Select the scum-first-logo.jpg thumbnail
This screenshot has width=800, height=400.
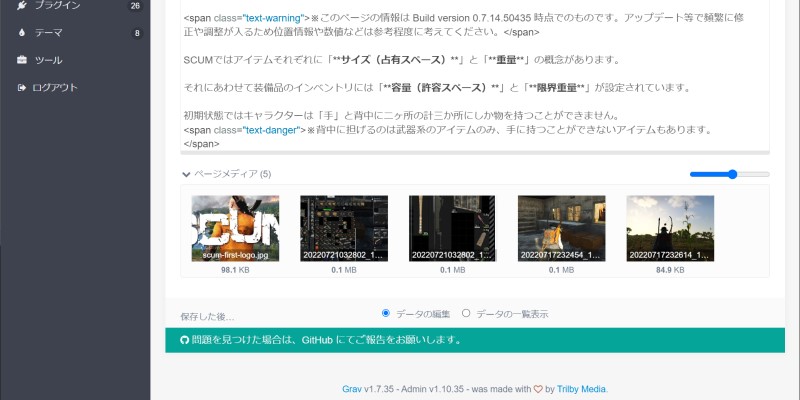[235, 229]
